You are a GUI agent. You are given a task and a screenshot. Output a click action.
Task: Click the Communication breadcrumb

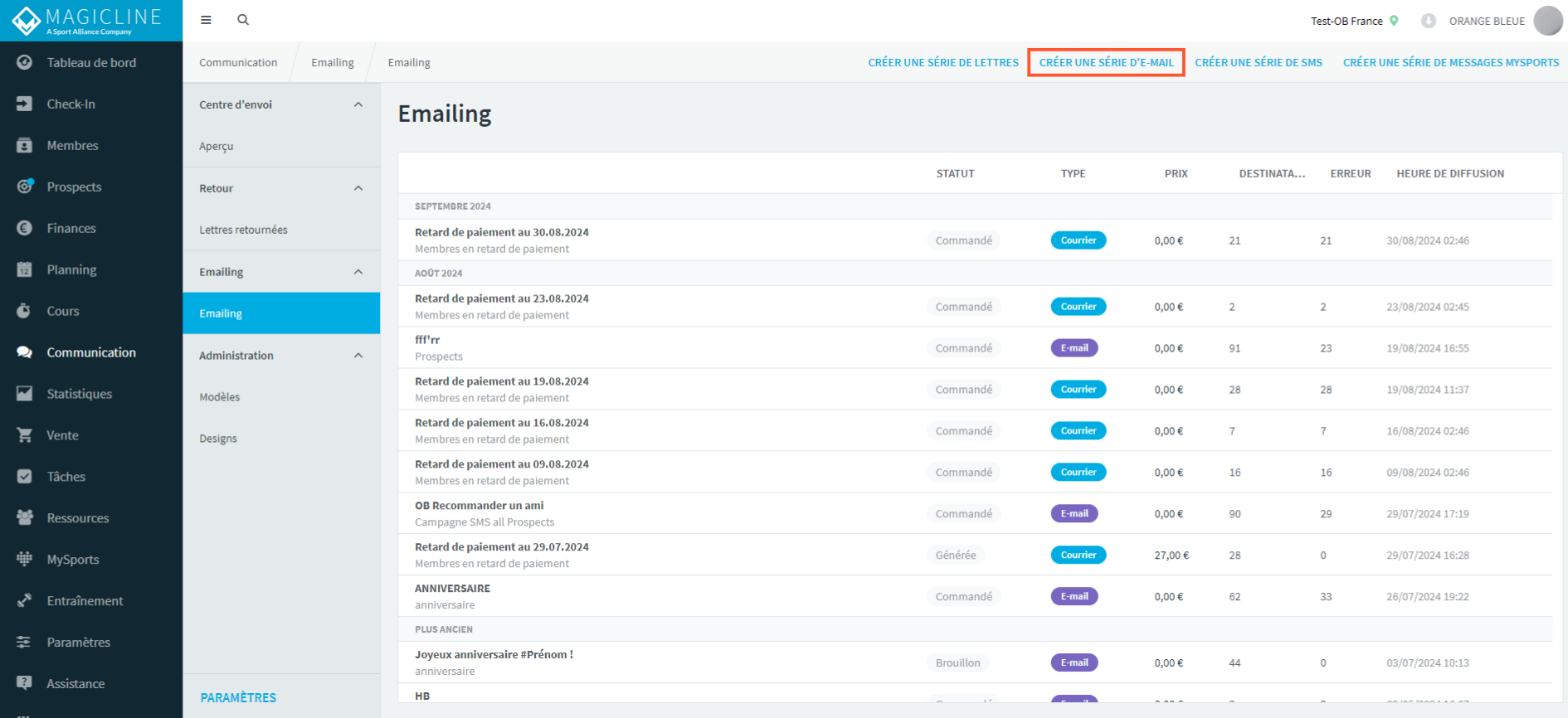[x=238, y=62]
